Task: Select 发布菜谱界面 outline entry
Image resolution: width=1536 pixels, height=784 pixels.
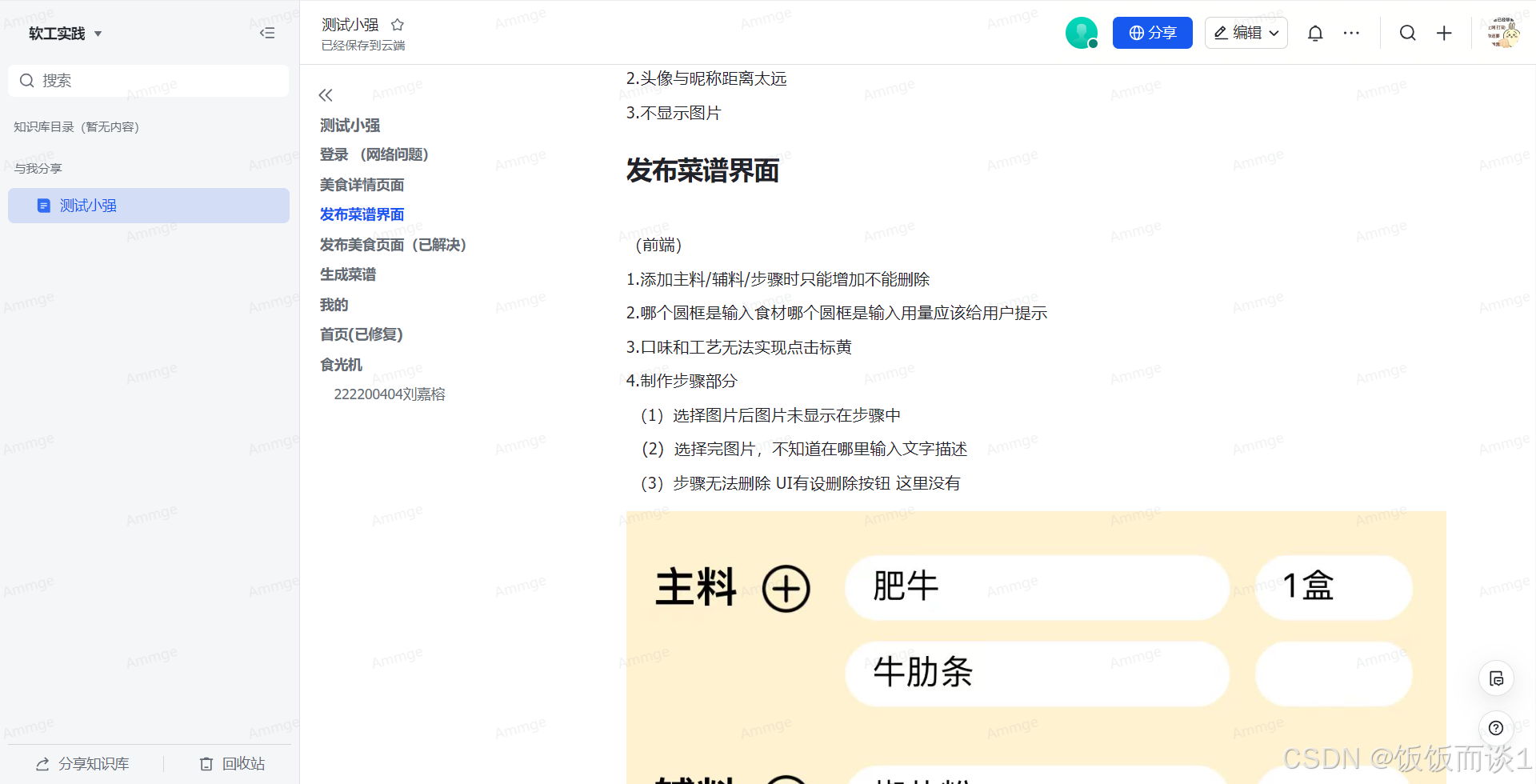Action: pos(362,214)
